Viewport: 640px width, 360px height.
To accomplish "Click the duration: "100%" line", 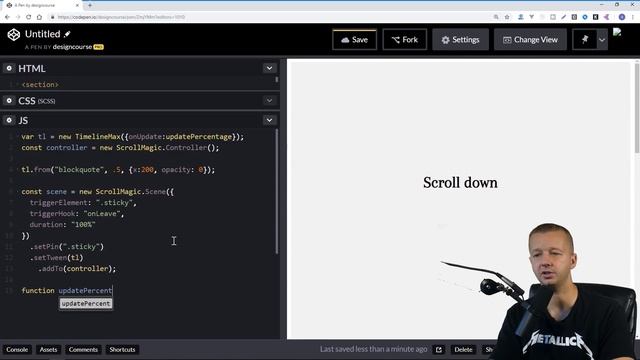I will pyautogui.click(x=62, y=224).
